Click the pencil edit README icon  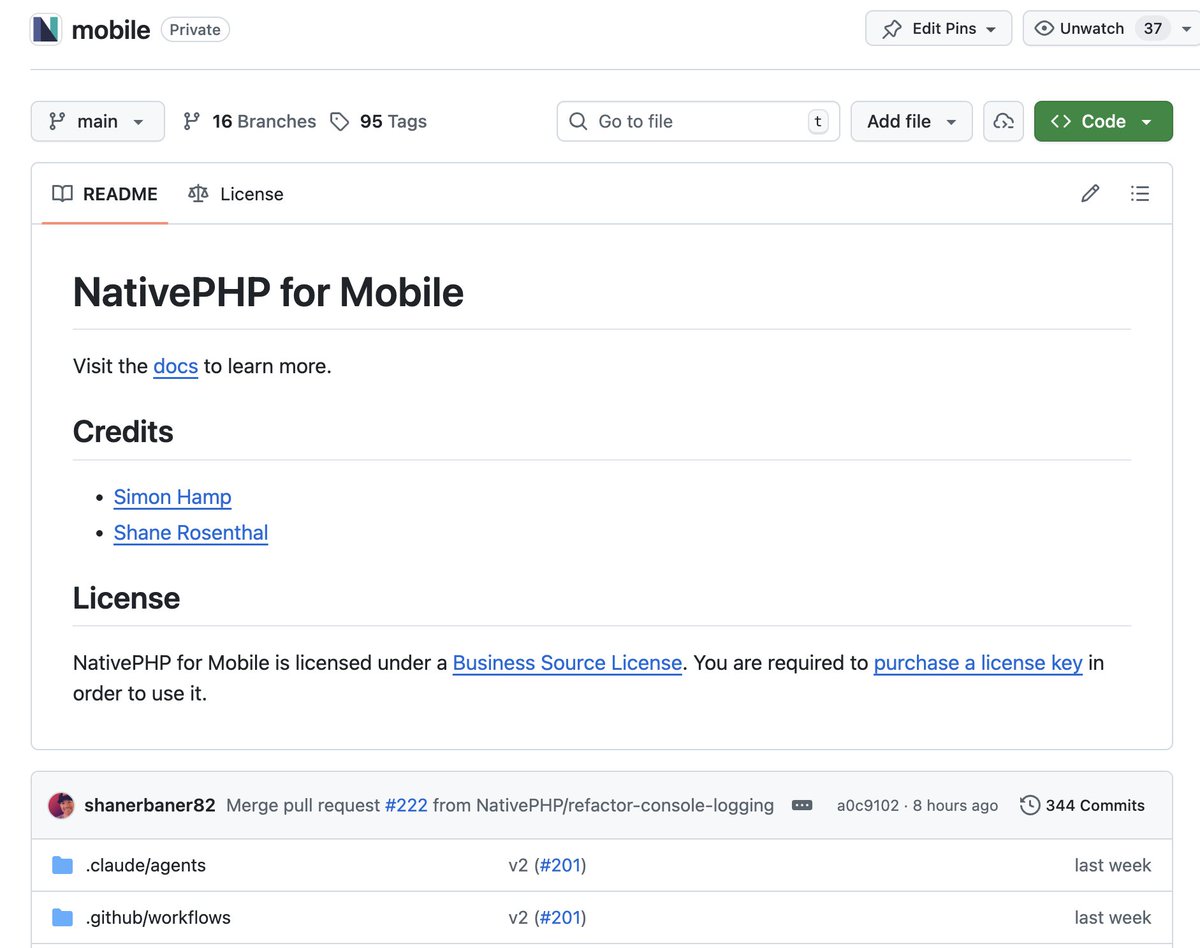pyautogui.click(x=1090, y=194)
